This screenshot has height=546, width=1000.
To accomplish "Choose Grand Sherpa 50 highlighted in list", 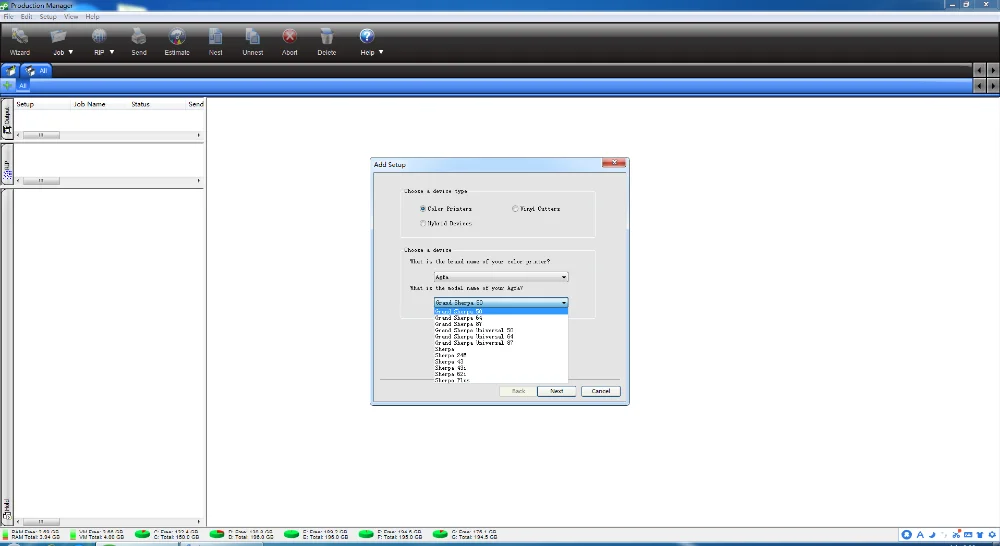I will (501, 311).
